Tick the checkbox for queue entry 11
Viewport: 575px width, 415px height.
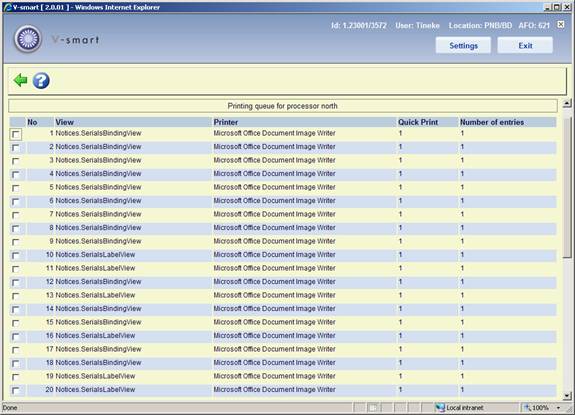pyautogui.click(x=16, y=269)
